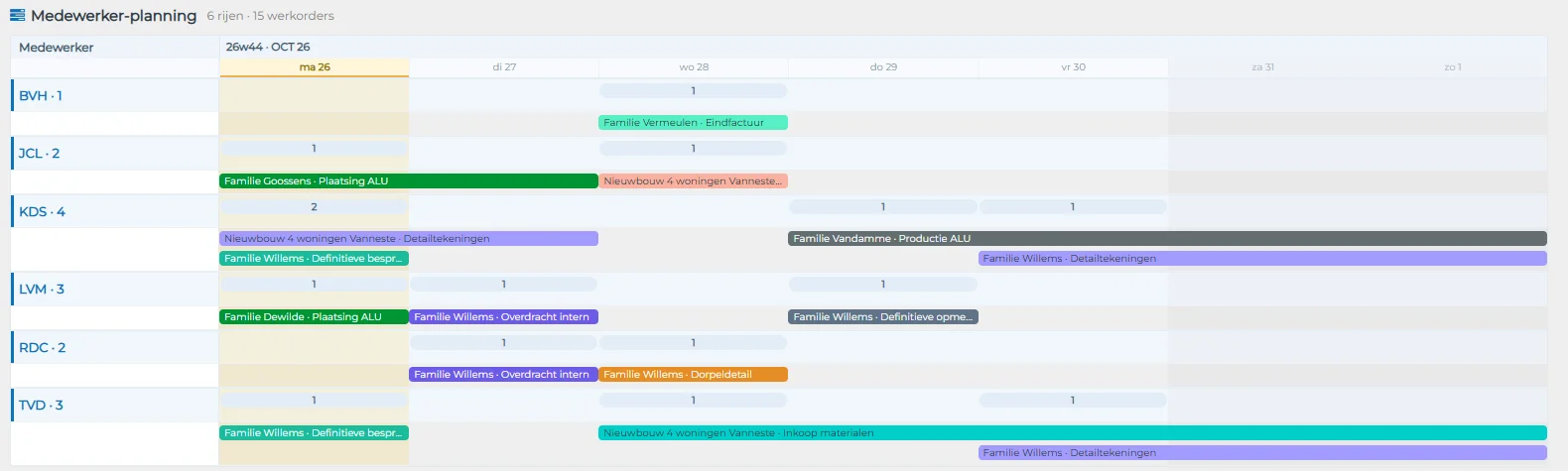Select day header vr 30
This screenshot has width=1568, height=471.
tap(1073, 67)
